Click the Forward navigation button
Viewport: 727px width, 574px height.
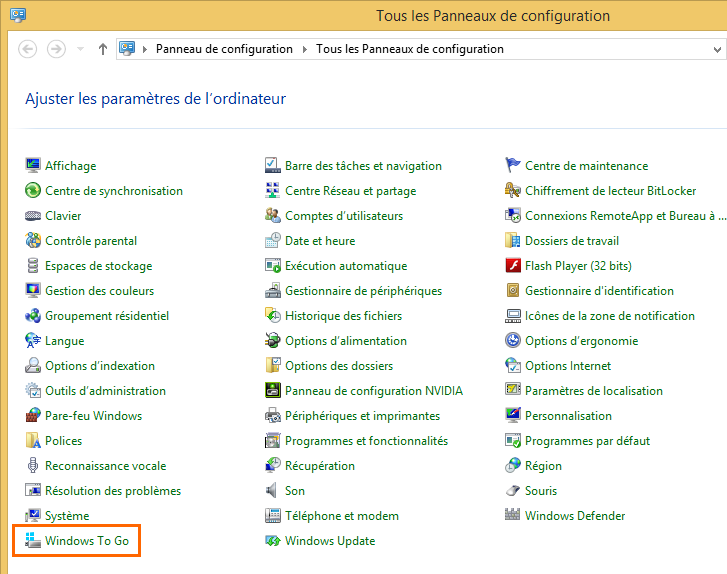(x=56, y=49)
